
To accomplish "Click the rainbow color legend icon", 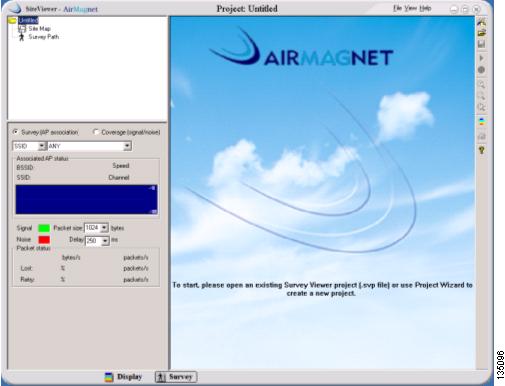I will [x=481, y=122].
